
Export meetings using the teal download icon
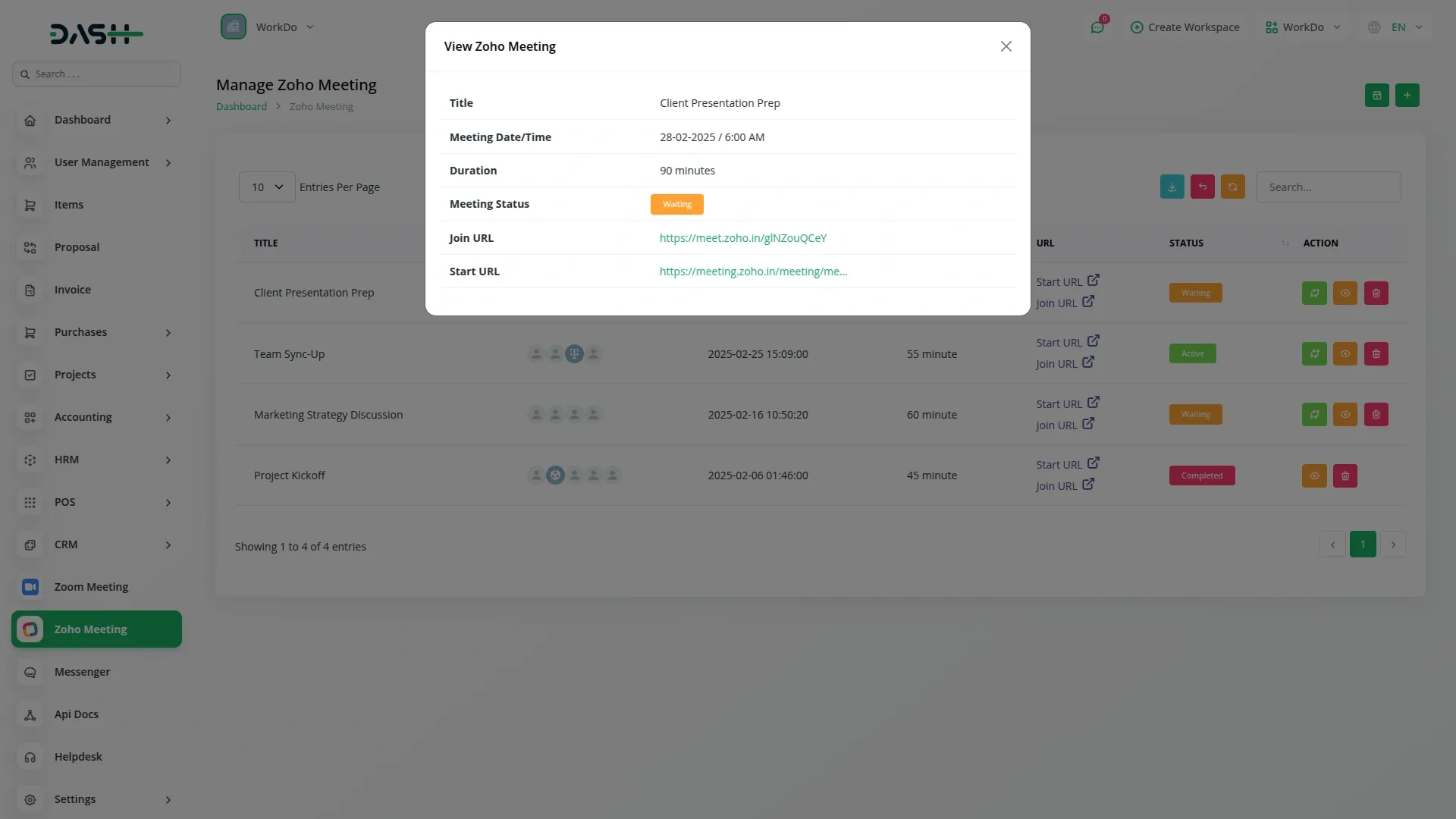(1172, 187)
